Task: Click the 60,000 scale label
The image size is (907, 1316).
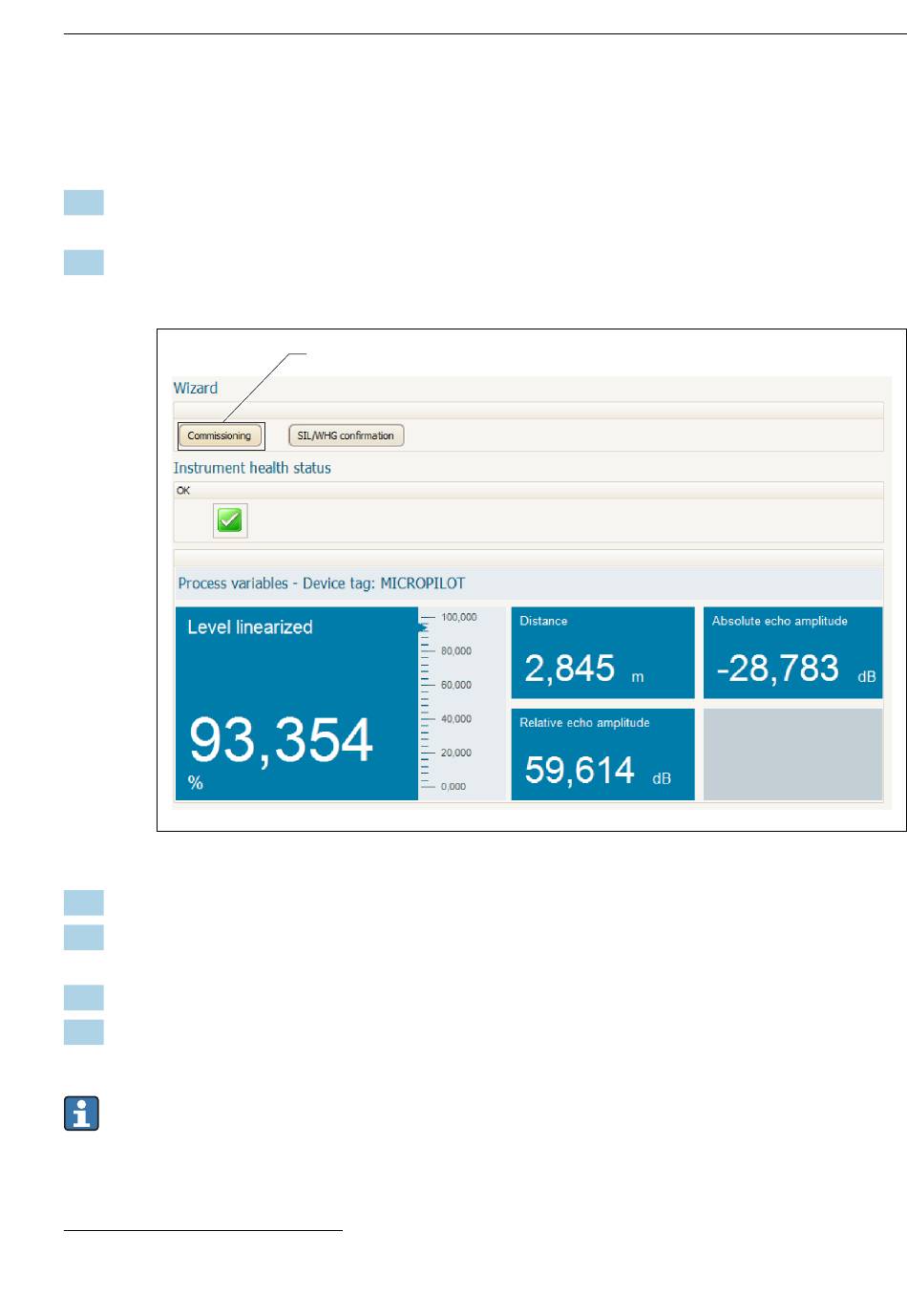Action: tap(456, 685)
